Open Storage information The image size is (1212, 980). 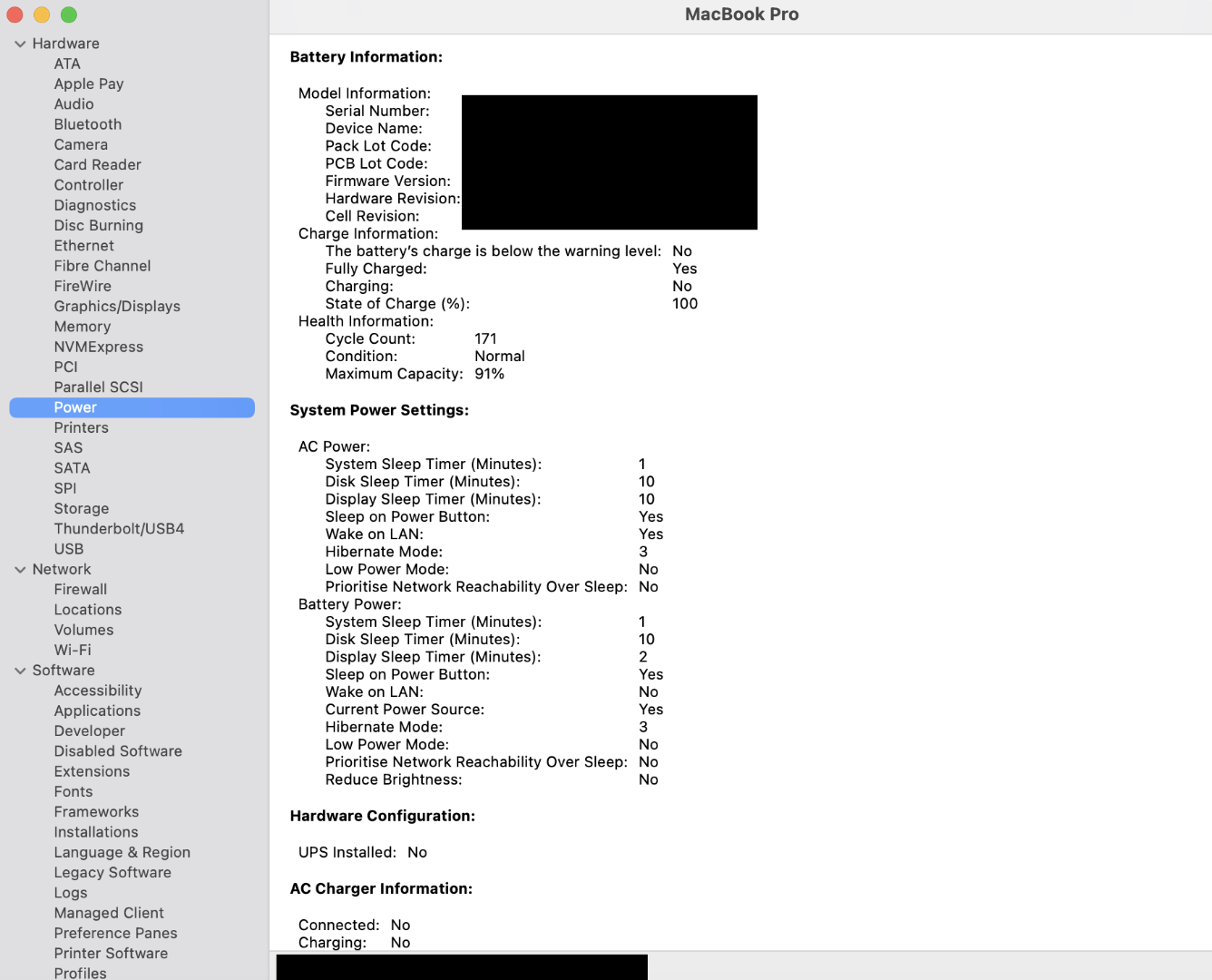point(81,509)
